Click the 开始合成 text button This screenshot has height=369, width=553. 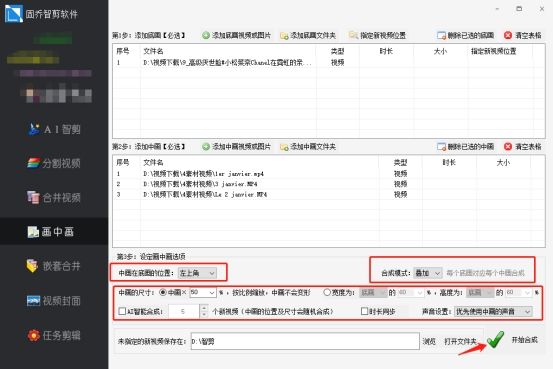click(524, 340)
